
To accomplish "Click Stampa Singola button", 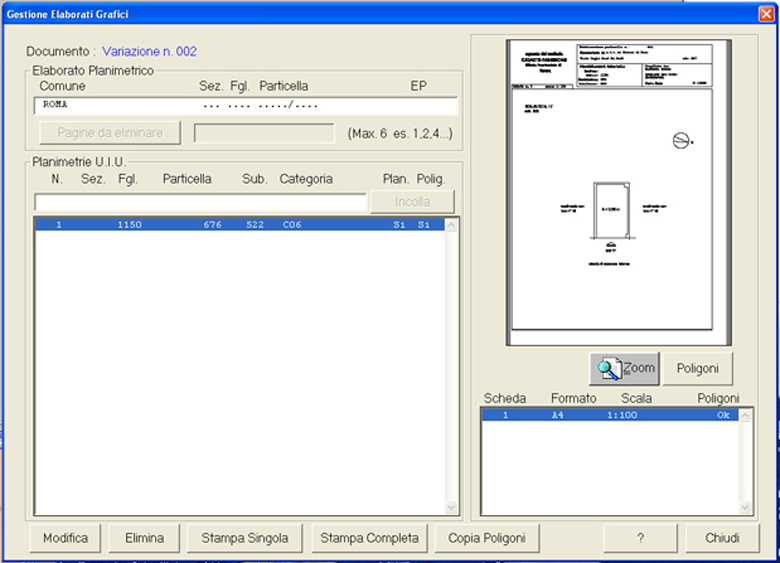I will click(244, 538).
